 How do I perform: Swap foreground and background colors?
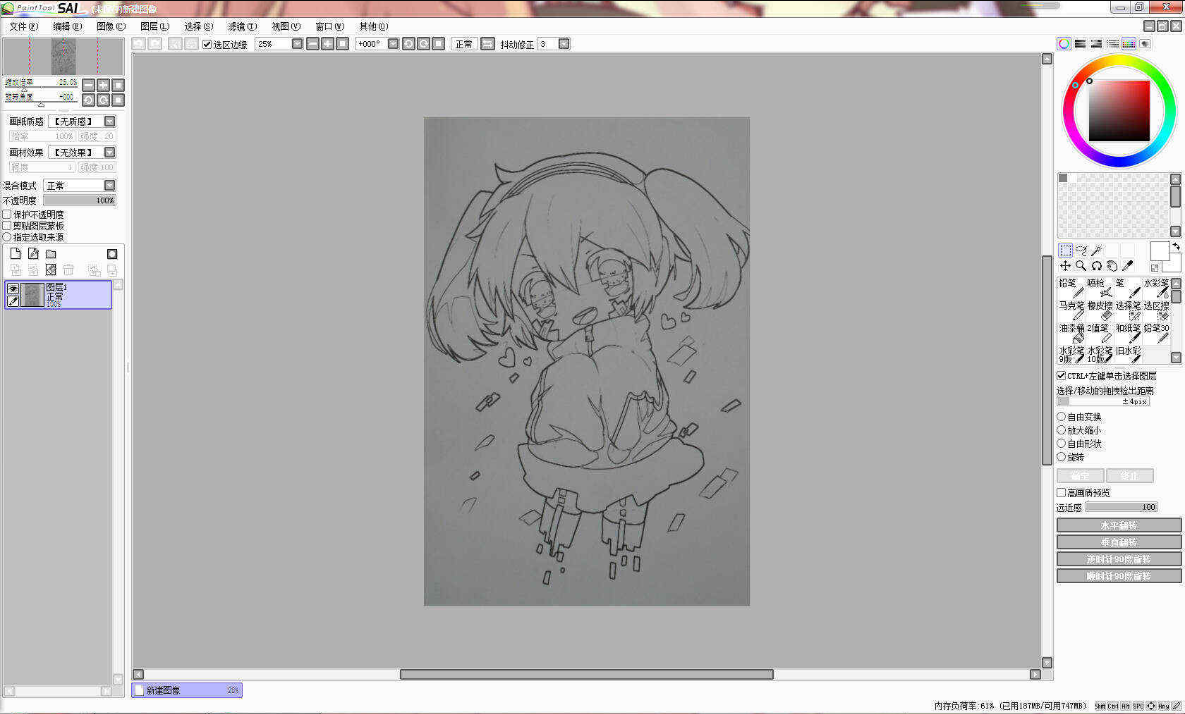point(1176,246)
